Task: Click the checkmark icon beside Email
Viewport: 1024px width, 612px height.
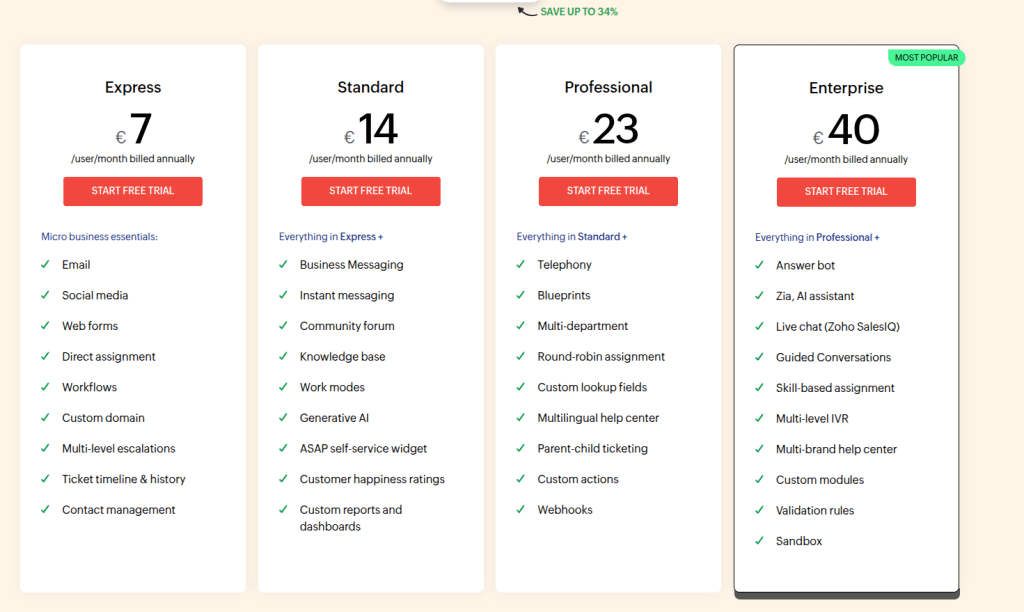Action: pyautogui.click(x=45, y=265)
